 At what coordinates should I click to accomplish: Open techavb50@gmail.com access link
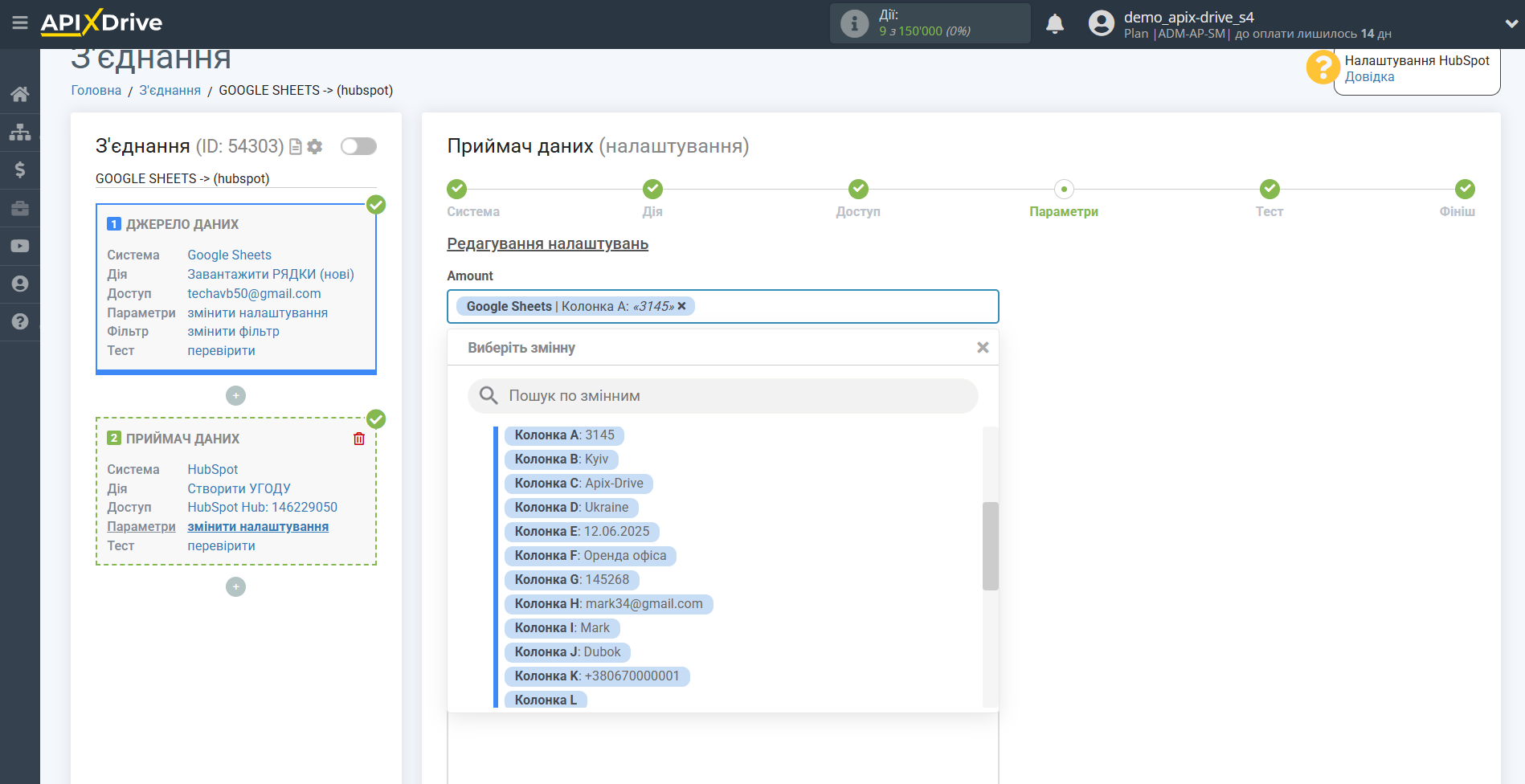tap(254, 293)
